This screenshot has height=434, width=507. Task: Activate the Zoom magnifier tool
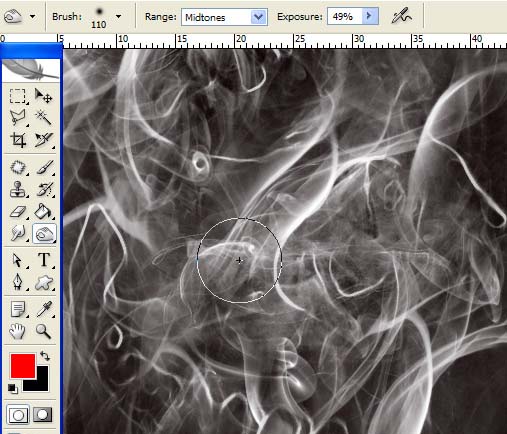click(x=44, y=331)
